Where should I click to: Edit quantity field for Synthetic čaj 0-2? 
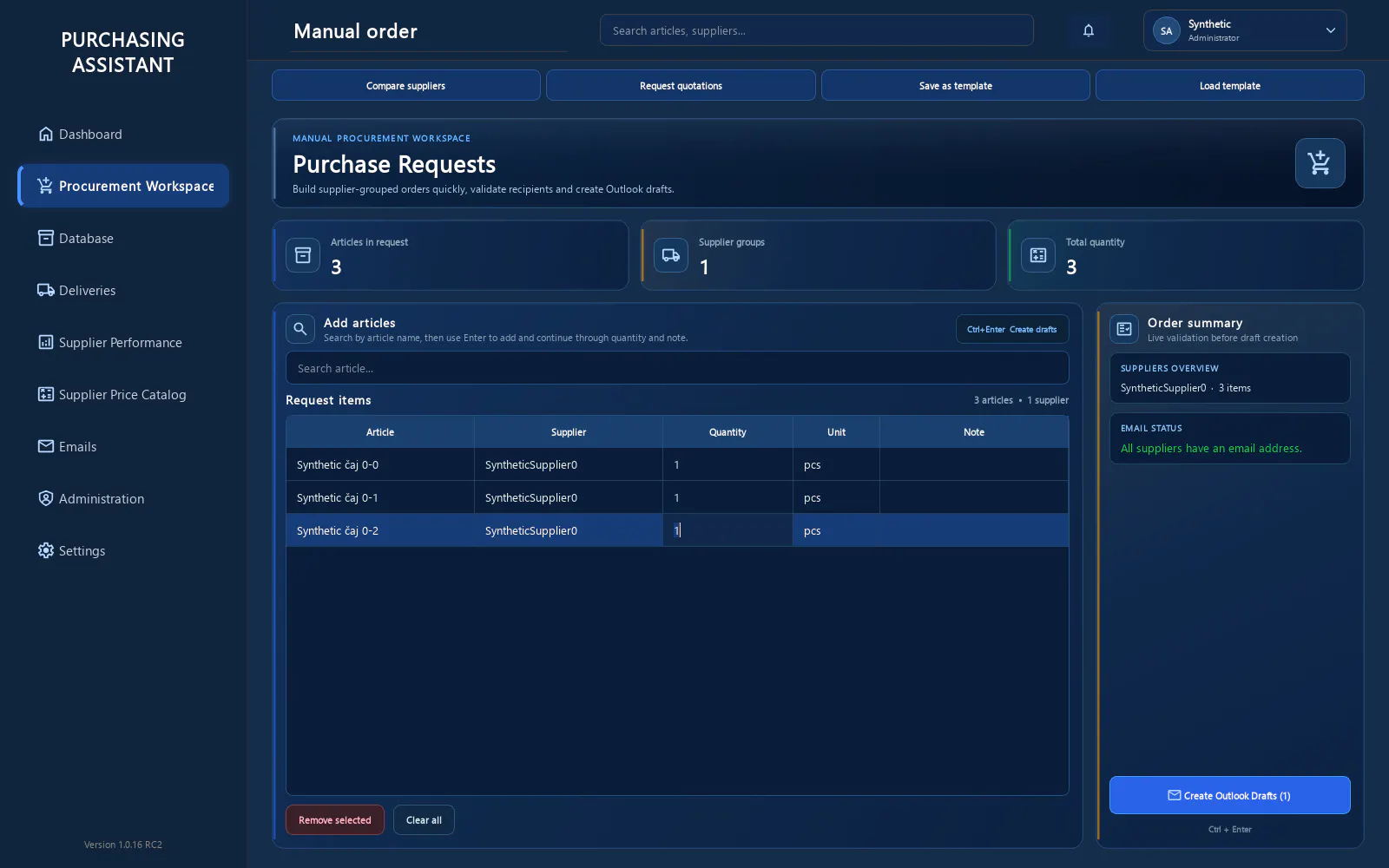pyautogui.click(x=727, y=530)
